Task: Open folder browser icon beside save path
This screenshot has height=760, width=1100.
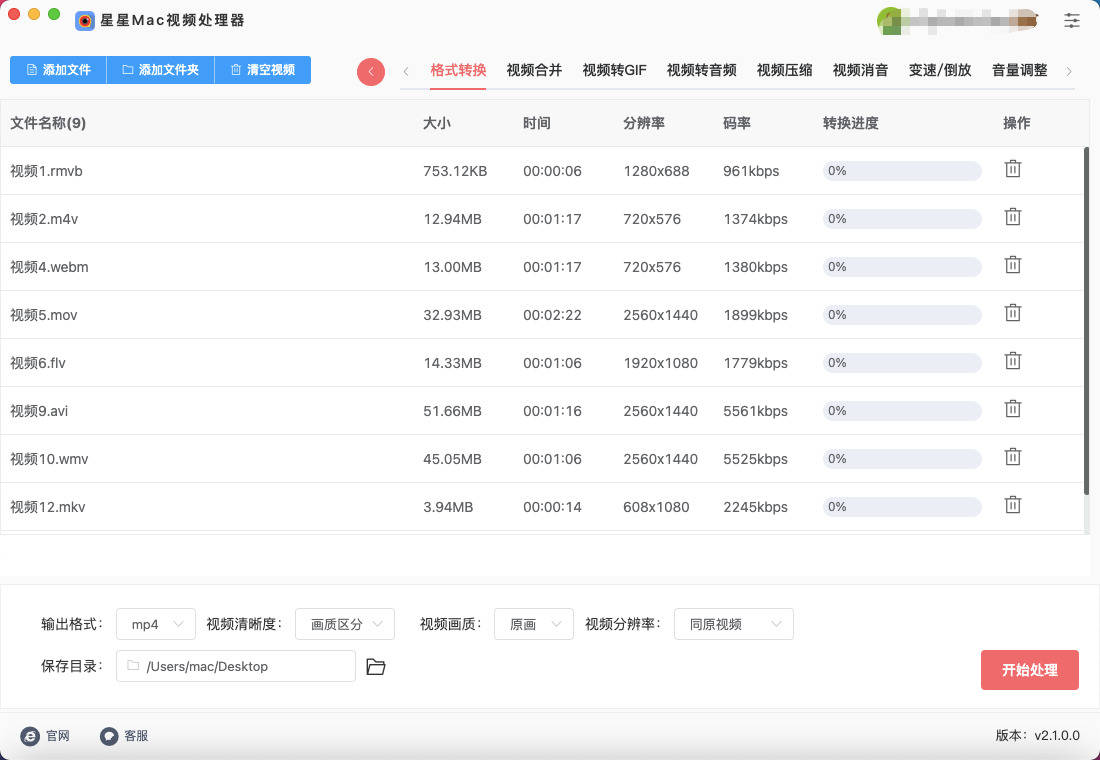Action: [x=376, y=666]
